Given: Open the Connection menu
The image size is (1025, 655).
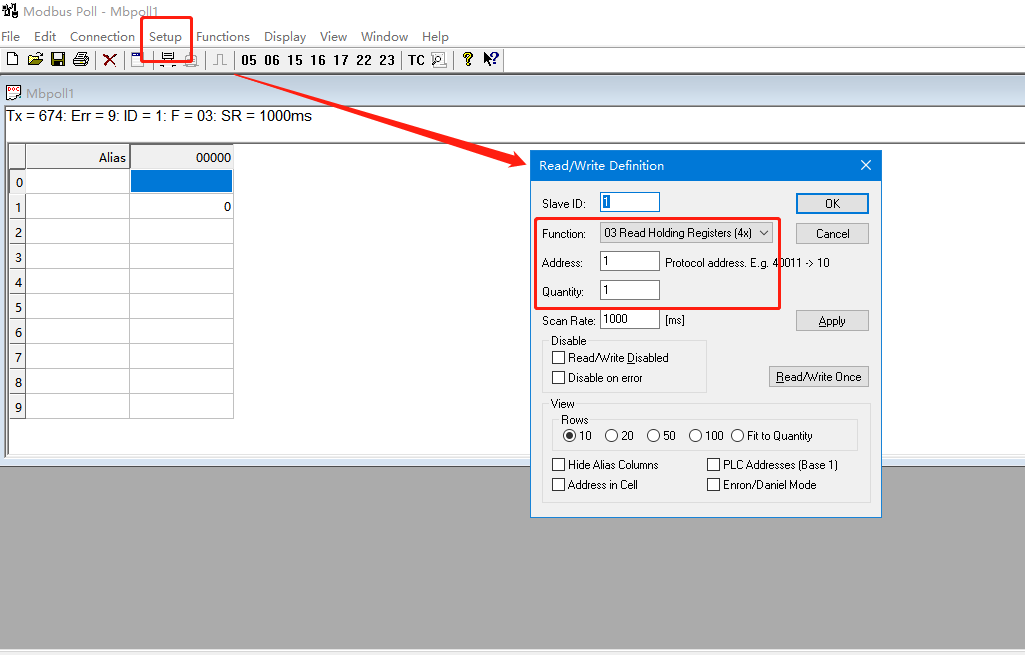Looking at the screenshot, I should click(x=102, y=37).
